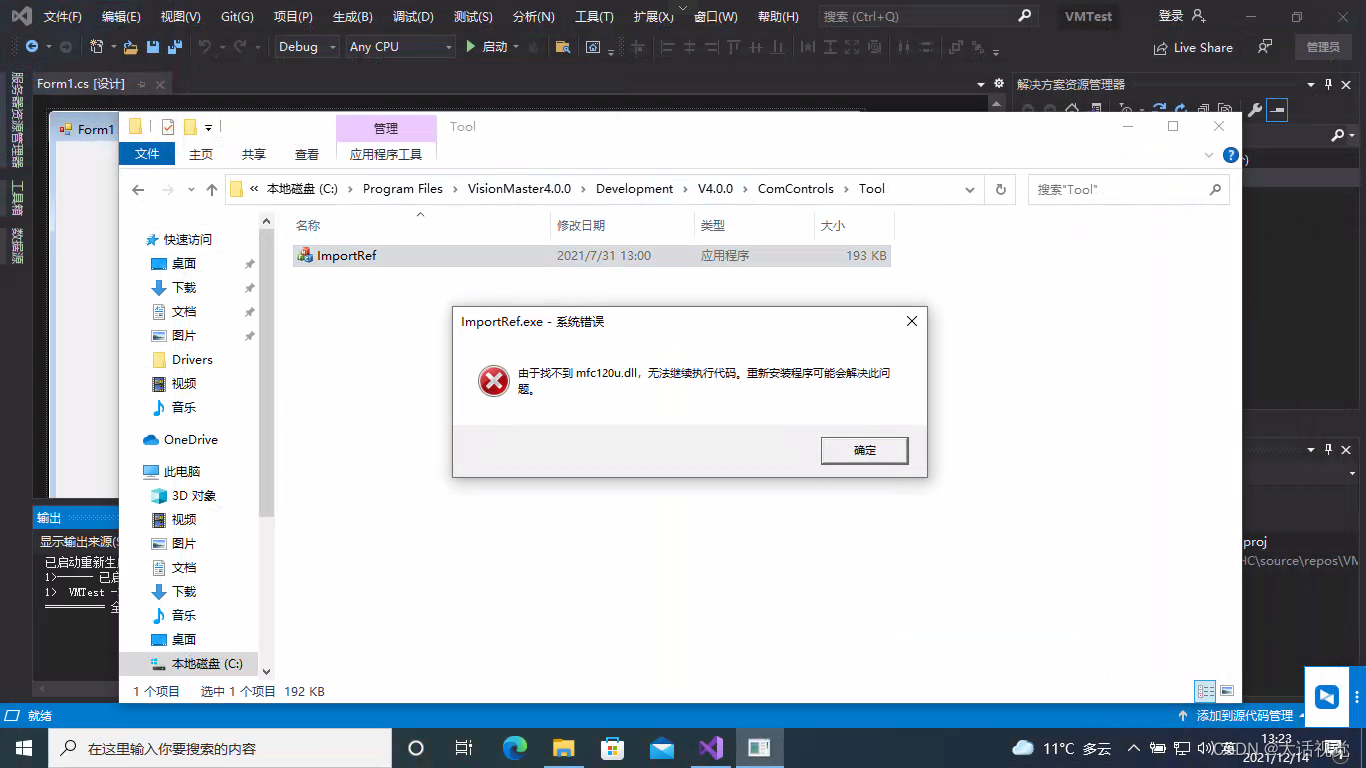Open the 文件(F) menu in Visual Studio
Screen dimensions: 1366x768
point(63,17)
